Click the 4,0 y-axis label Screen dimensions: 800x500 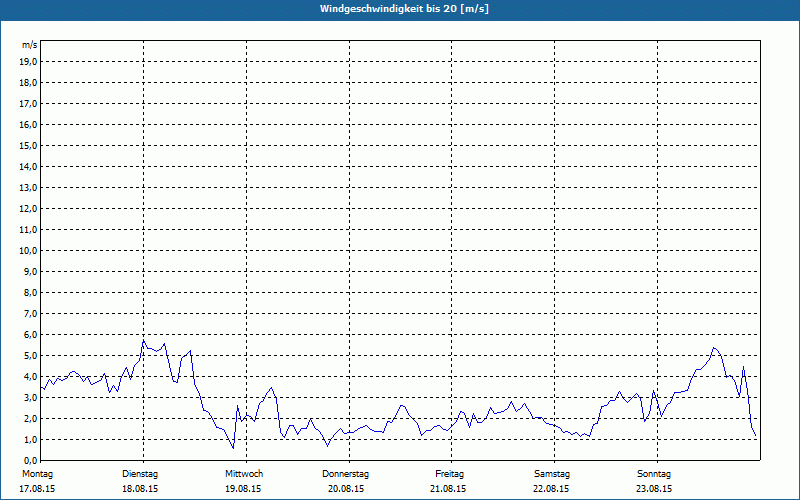click(31, 376)
